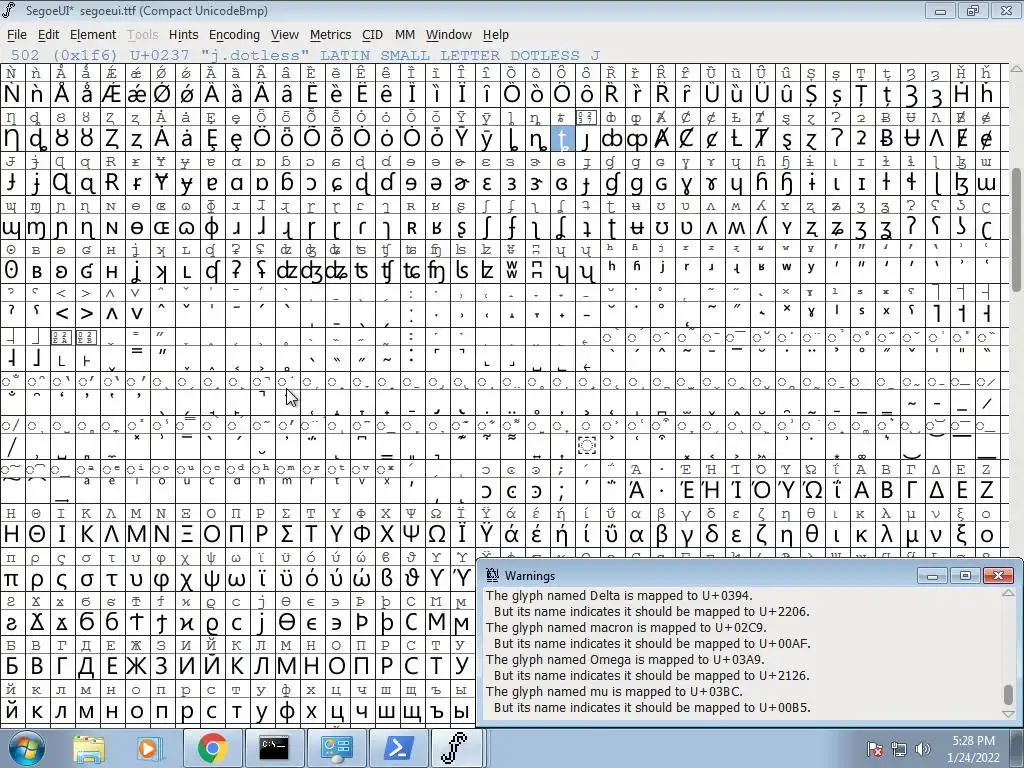Viewport: 1024px width, 768px height.
Task: Click the volume speaker tray icon
Action: point(923,749)
